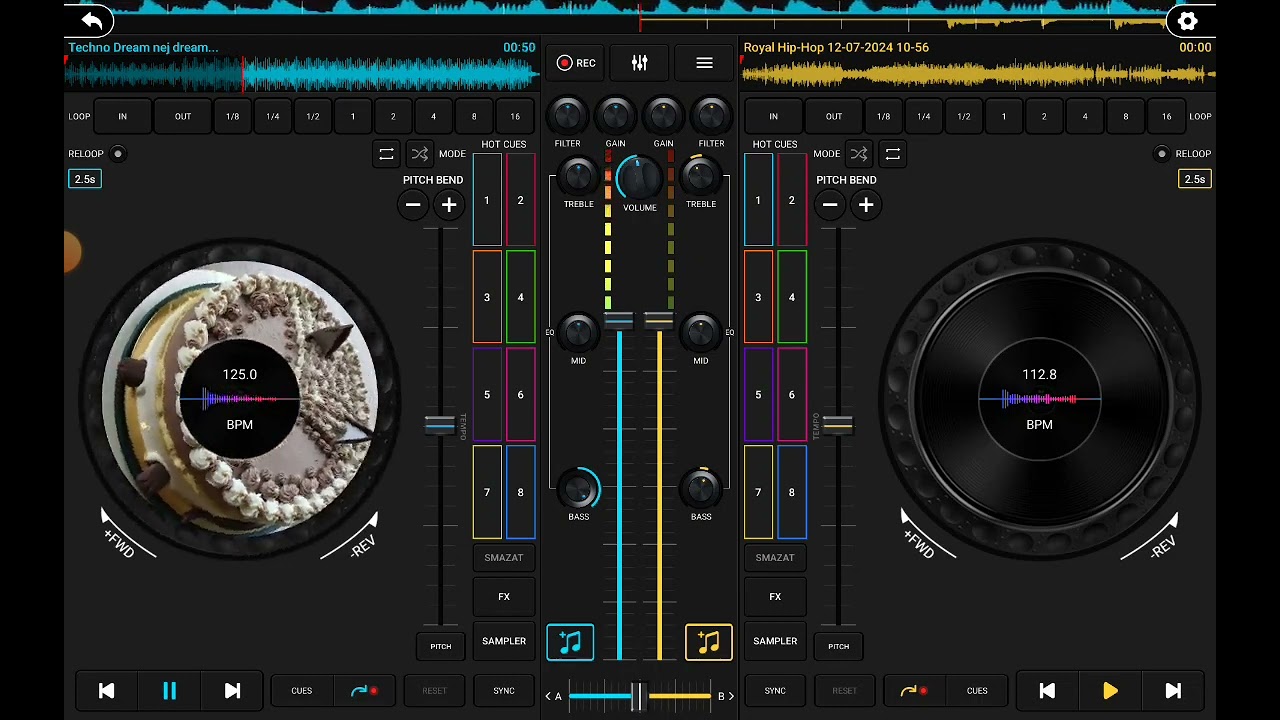Open the hamburger menu in center panel
Viewport: 1280px width, 720px height.
click(x=704, y=63)
